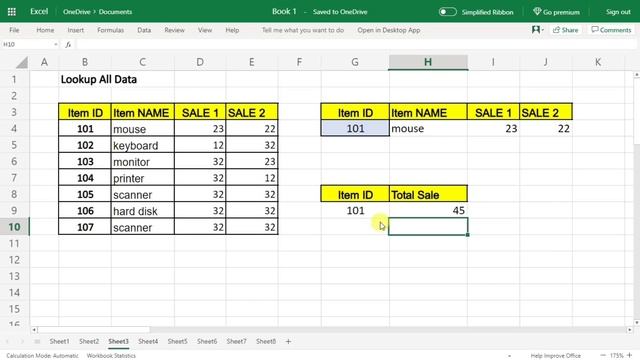Switch to the Review tab
The height and width of the screenshot is (360, 640).
[x=174, y=30]
